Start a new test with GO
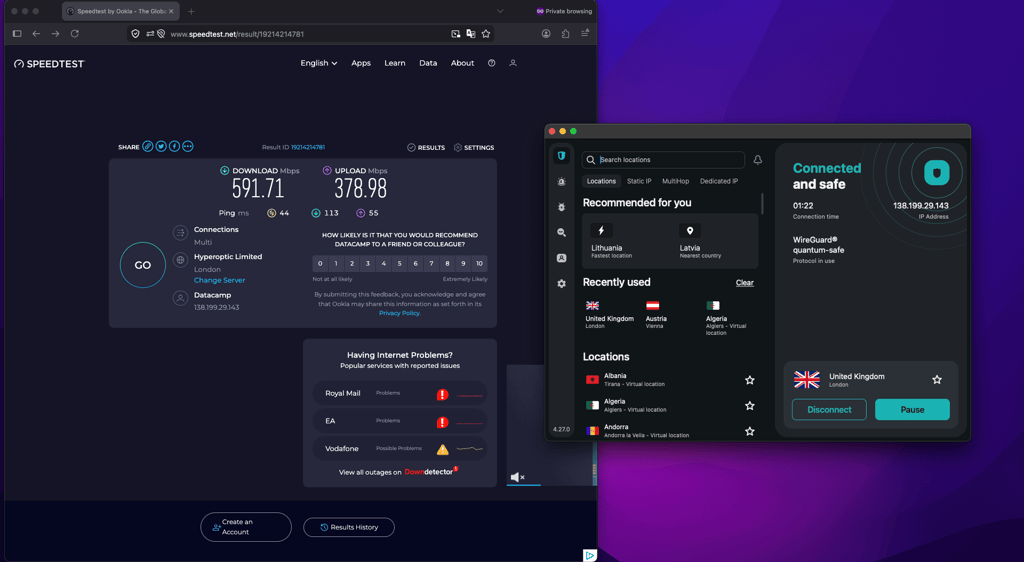 pyautogui.click(x=142, y=265)
